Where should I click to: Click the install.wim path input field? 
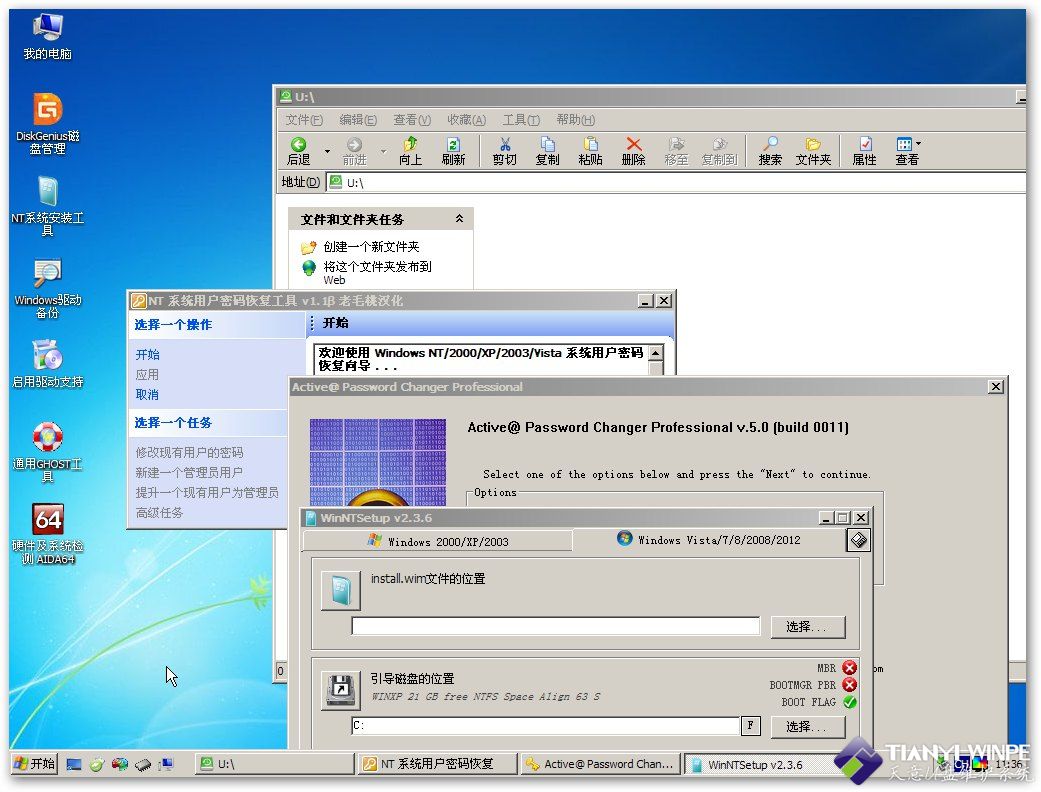pyautogui.click(x=556, y=625)
